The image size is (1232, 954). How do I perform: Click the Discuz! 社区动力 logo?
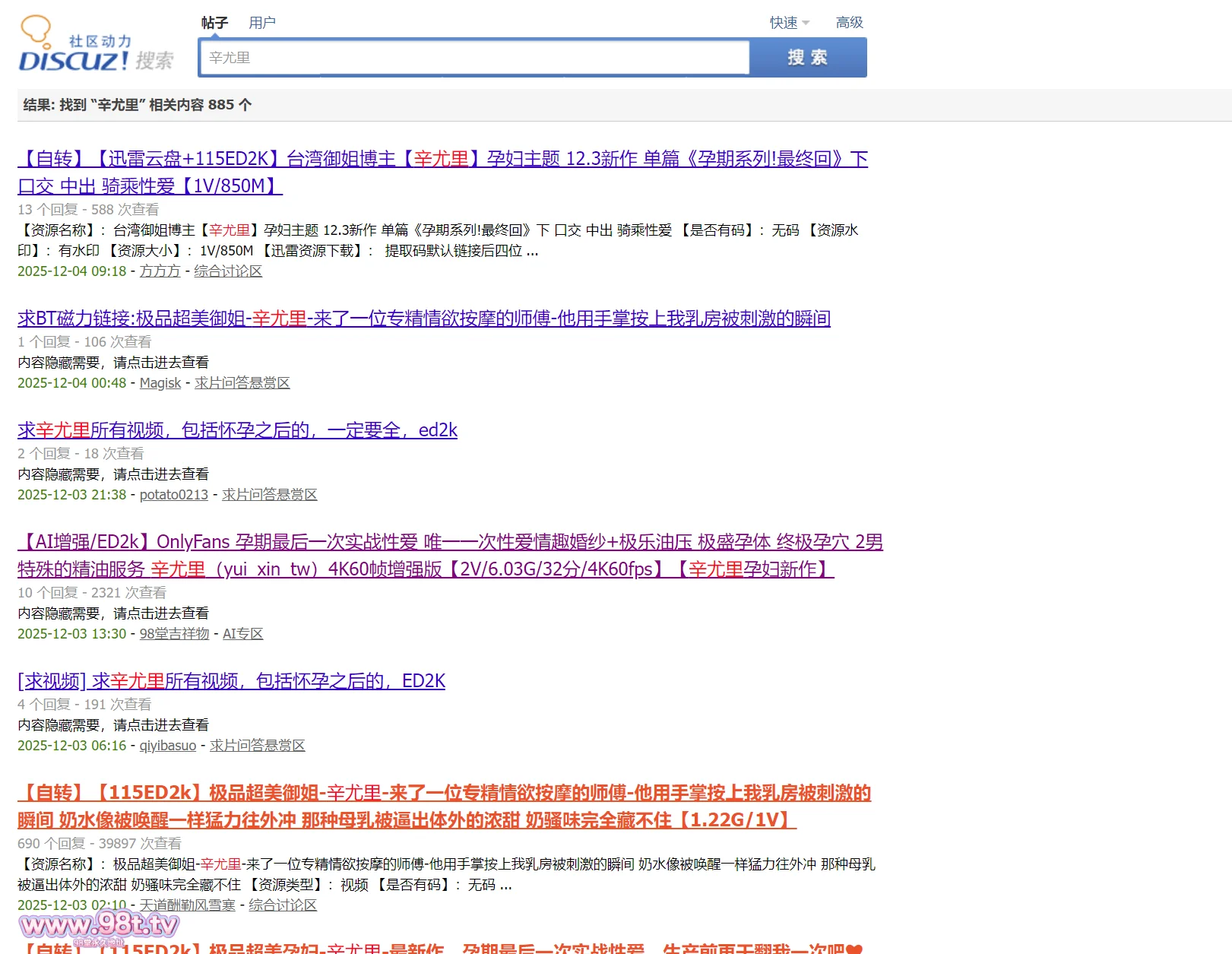[95, 46]
